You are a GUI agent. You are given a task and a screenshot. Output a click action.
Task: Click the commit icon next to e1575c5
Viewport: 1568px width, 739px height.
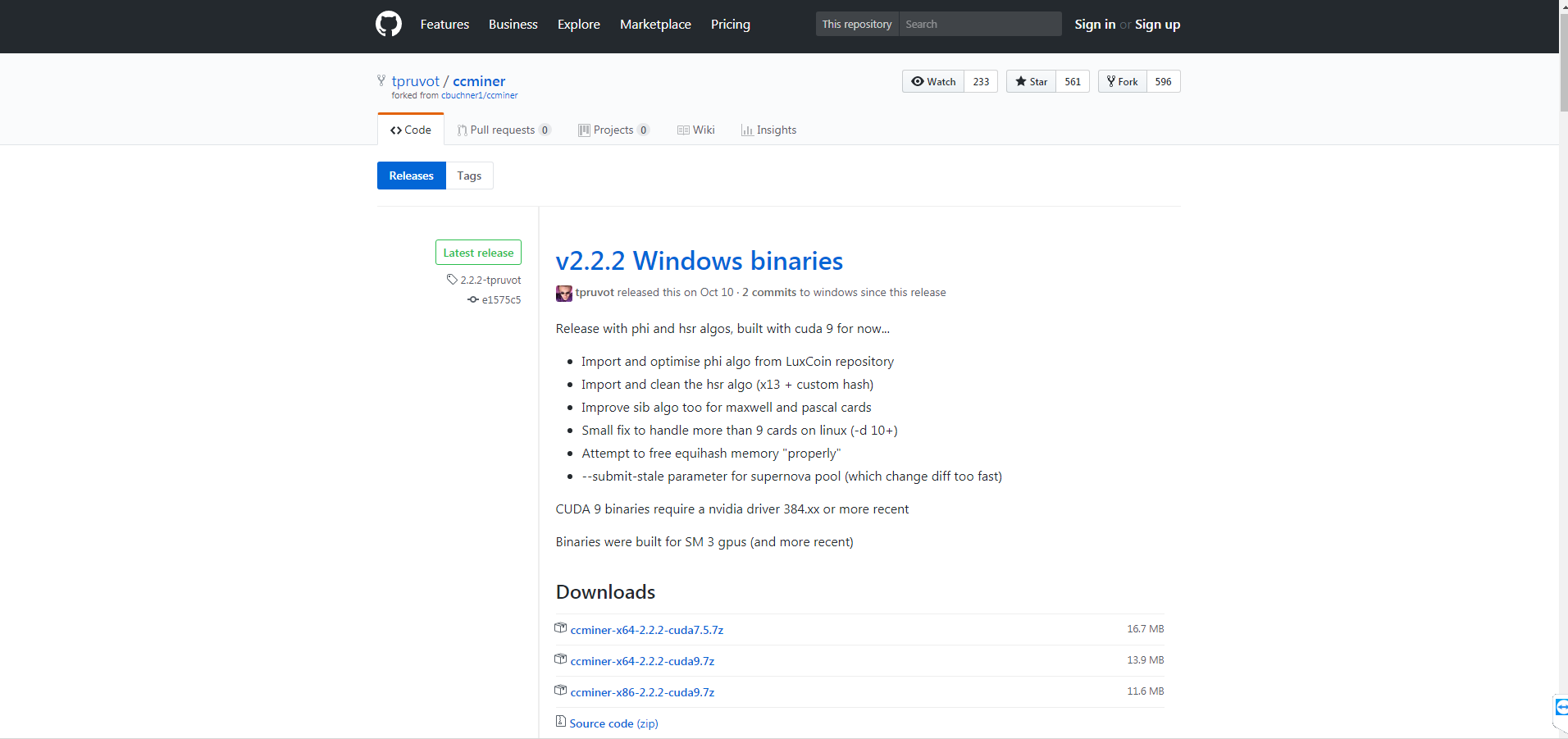[473, 299]
